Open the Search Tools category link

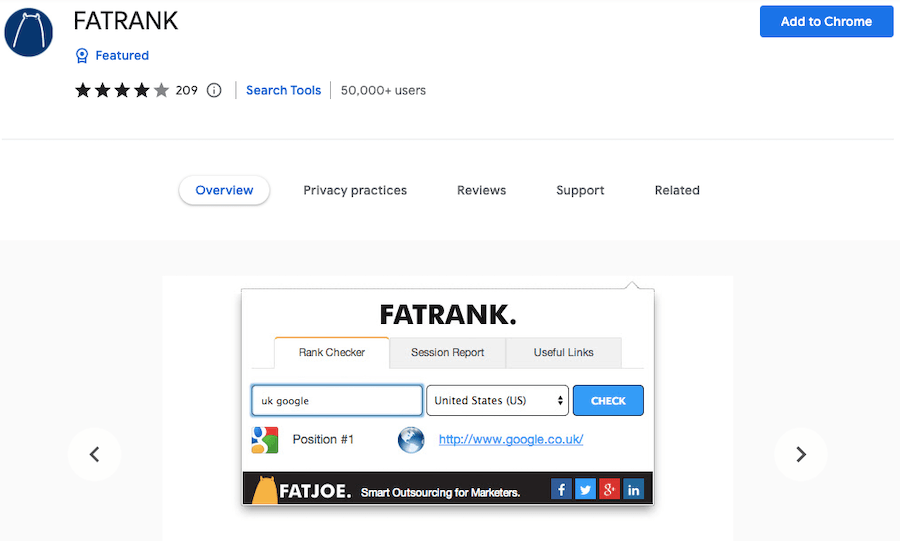pos(284,90)
